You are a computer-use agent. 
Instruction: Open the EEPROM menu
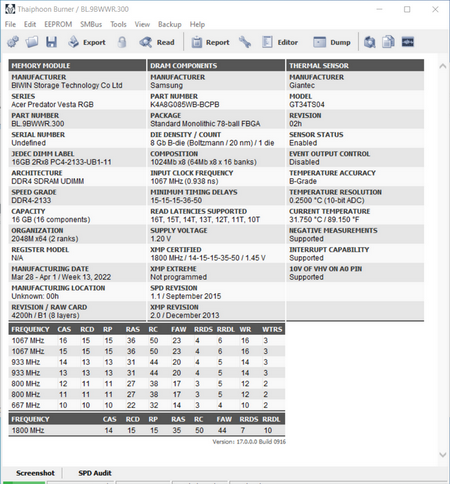[58, 24]
